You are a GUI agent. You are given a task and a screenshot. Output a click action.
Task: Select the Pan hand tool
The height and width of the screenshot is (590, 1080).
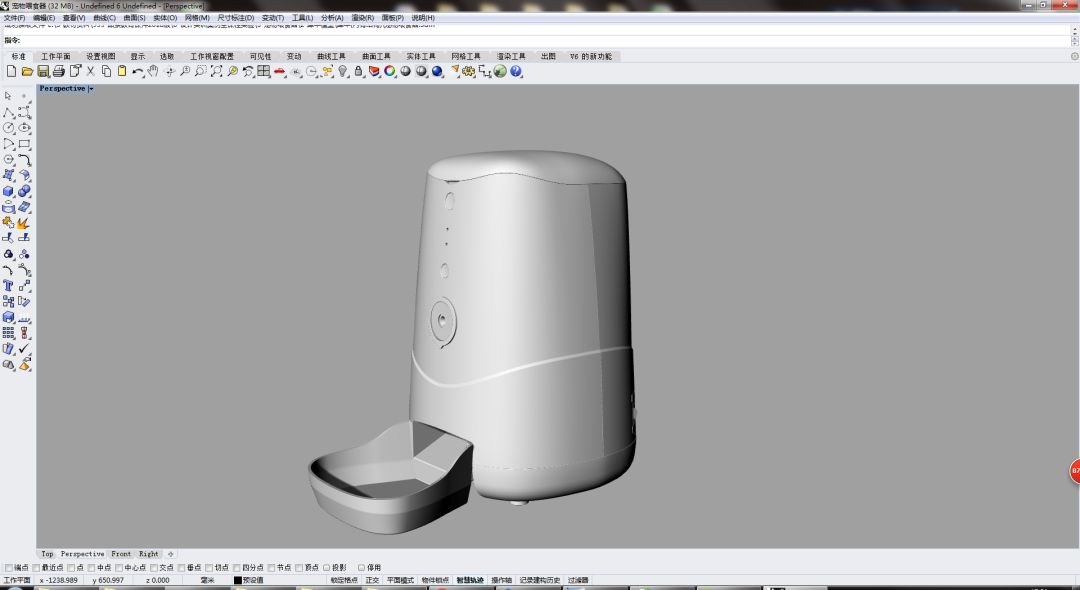coord(153,71)
